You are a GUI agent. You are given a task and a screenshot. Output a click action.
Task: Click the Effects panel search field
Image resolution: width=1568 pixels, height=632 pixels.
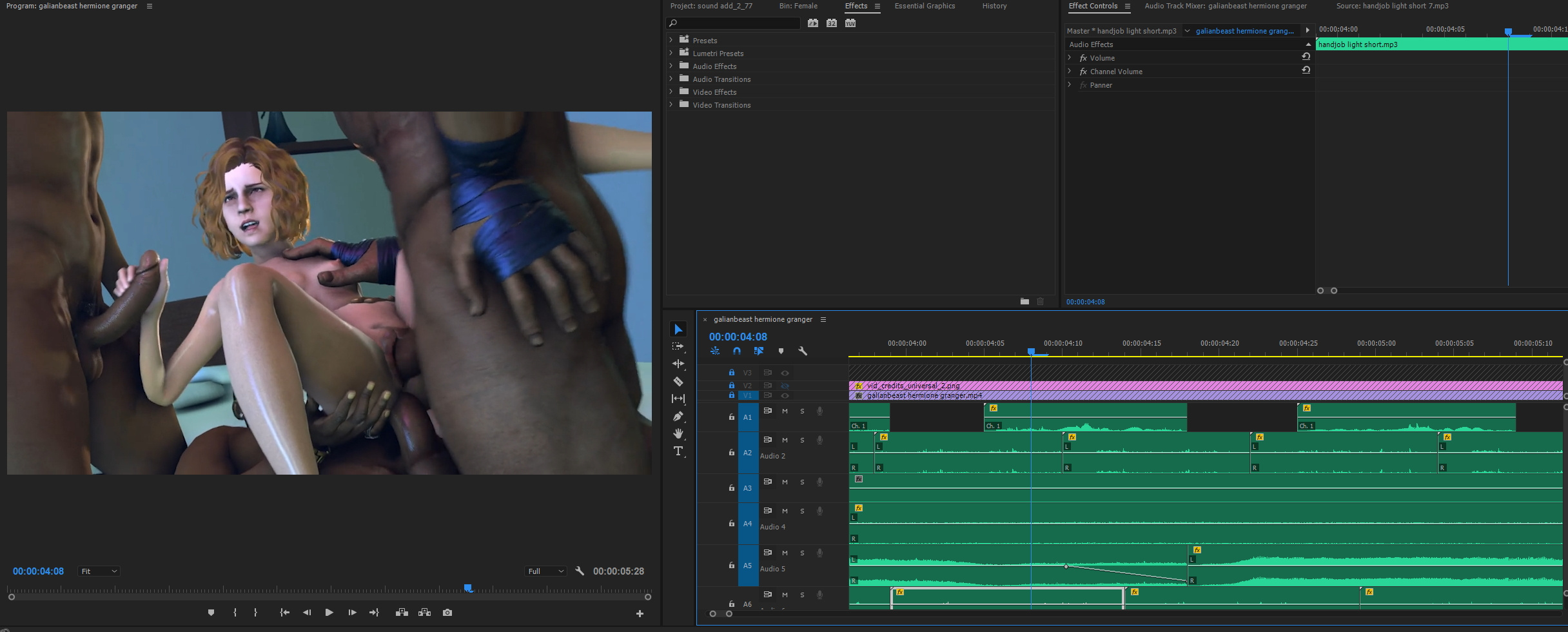pos(734,23)
